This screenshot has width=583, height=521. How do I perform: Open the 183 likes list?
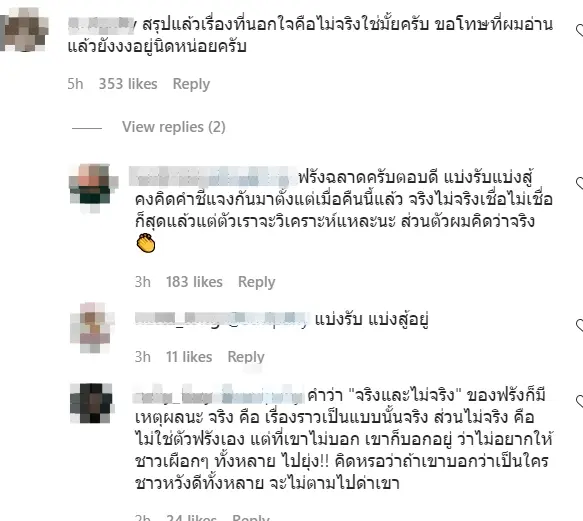(x=194, y=282)
